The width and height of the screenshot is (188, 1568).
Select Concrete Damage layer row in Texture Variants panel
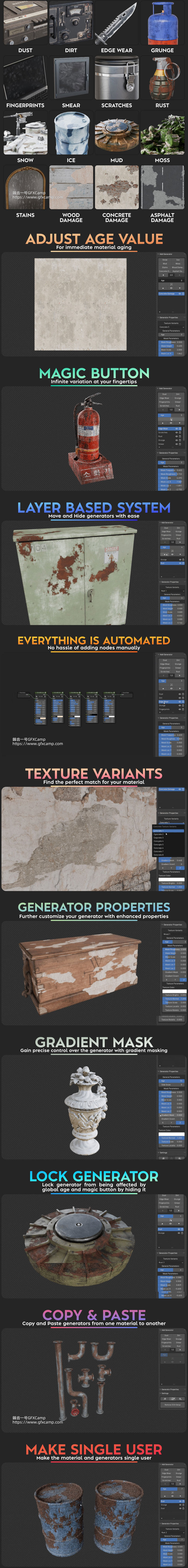pyautogui.click(x=171, y=789)
